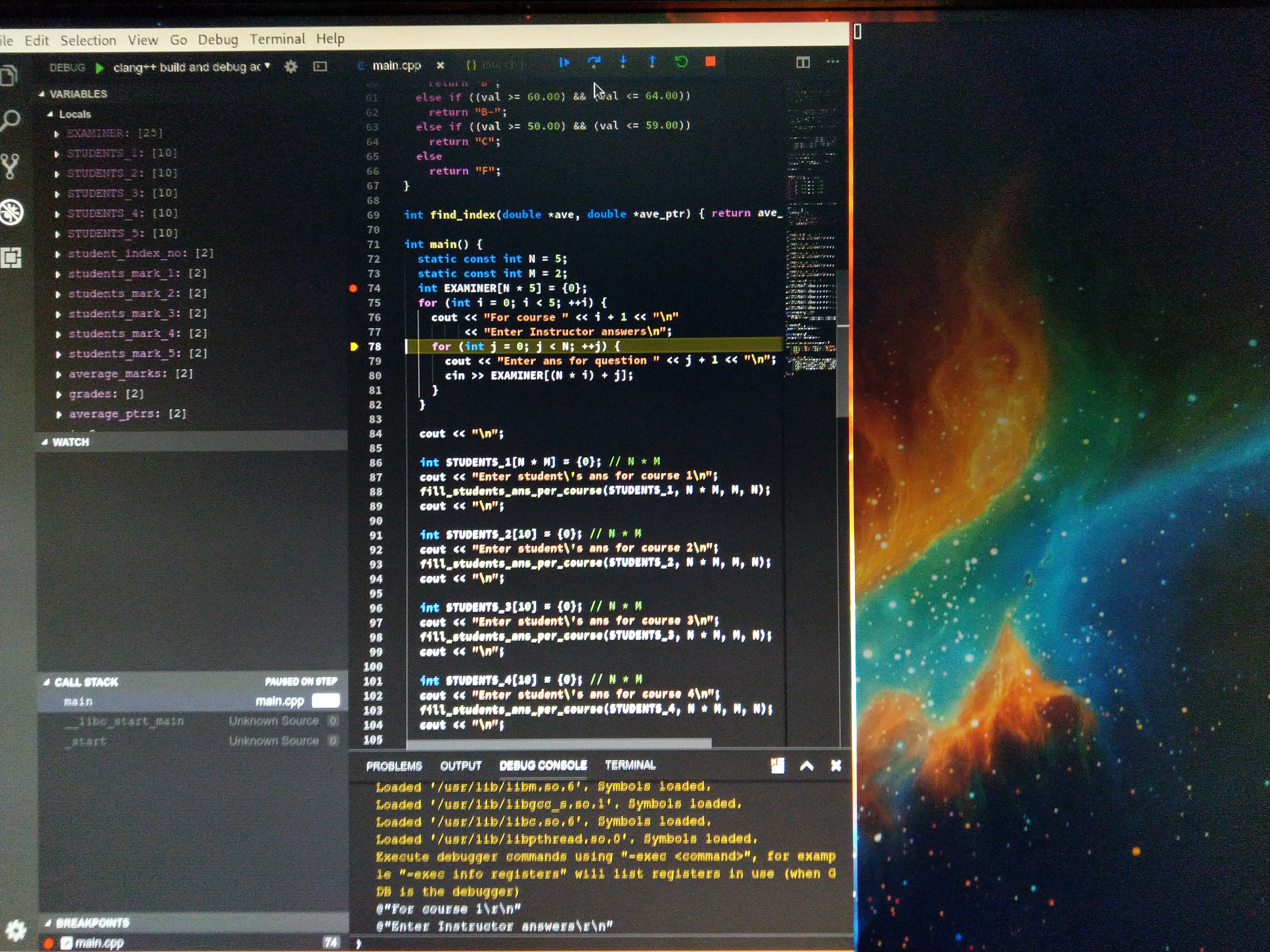The height and width of the screenshot is (952, 1270).
Task: Expand the EXAMINER variable in Locals
Action: coord(57,133)
